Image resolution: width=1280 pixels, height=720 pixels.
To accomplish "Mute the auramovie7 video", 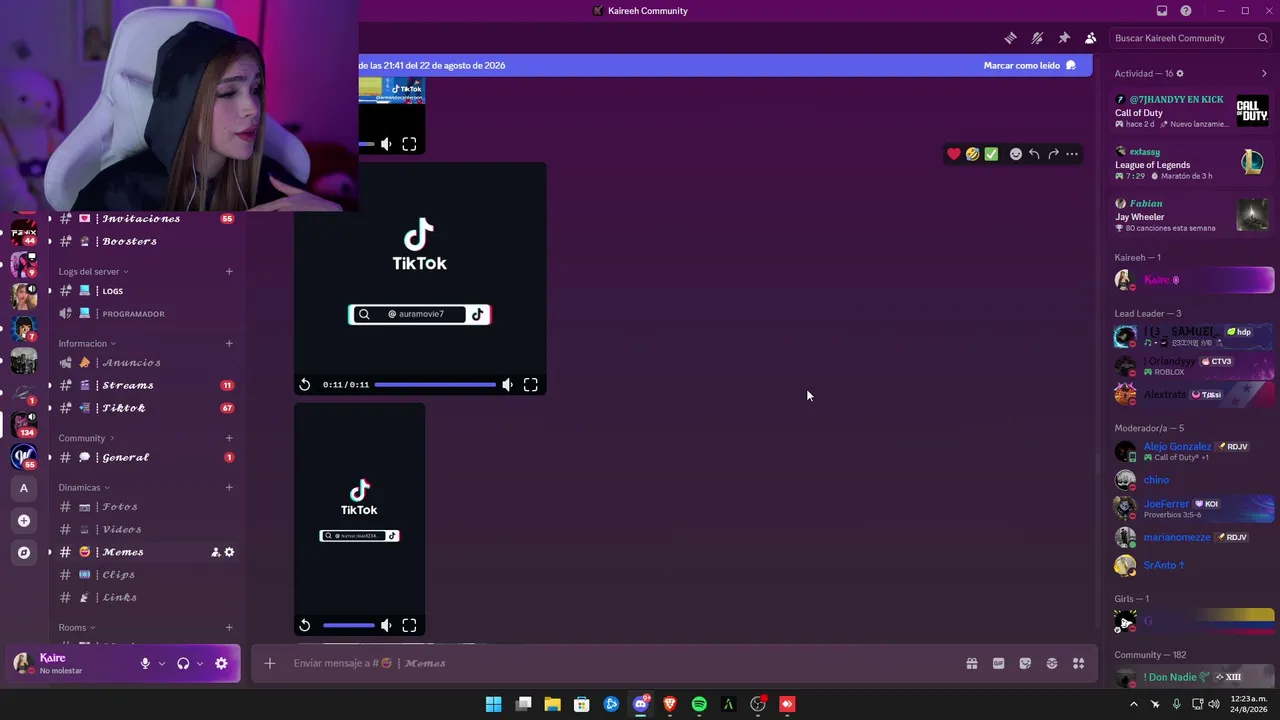I will [x=508, y=385].
